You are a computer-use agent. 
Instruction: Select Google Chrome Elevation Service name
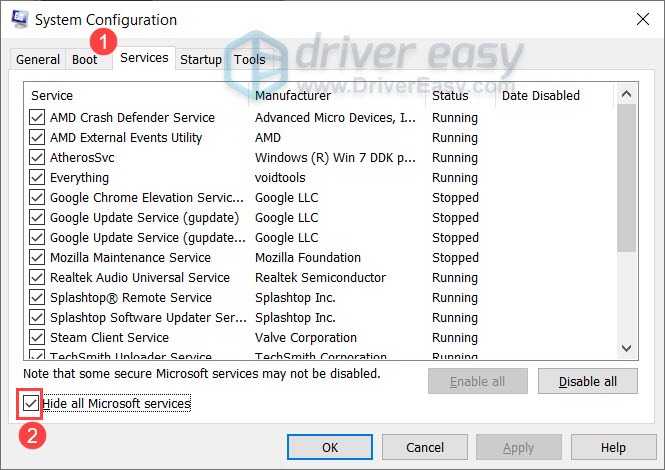point(147,197)
